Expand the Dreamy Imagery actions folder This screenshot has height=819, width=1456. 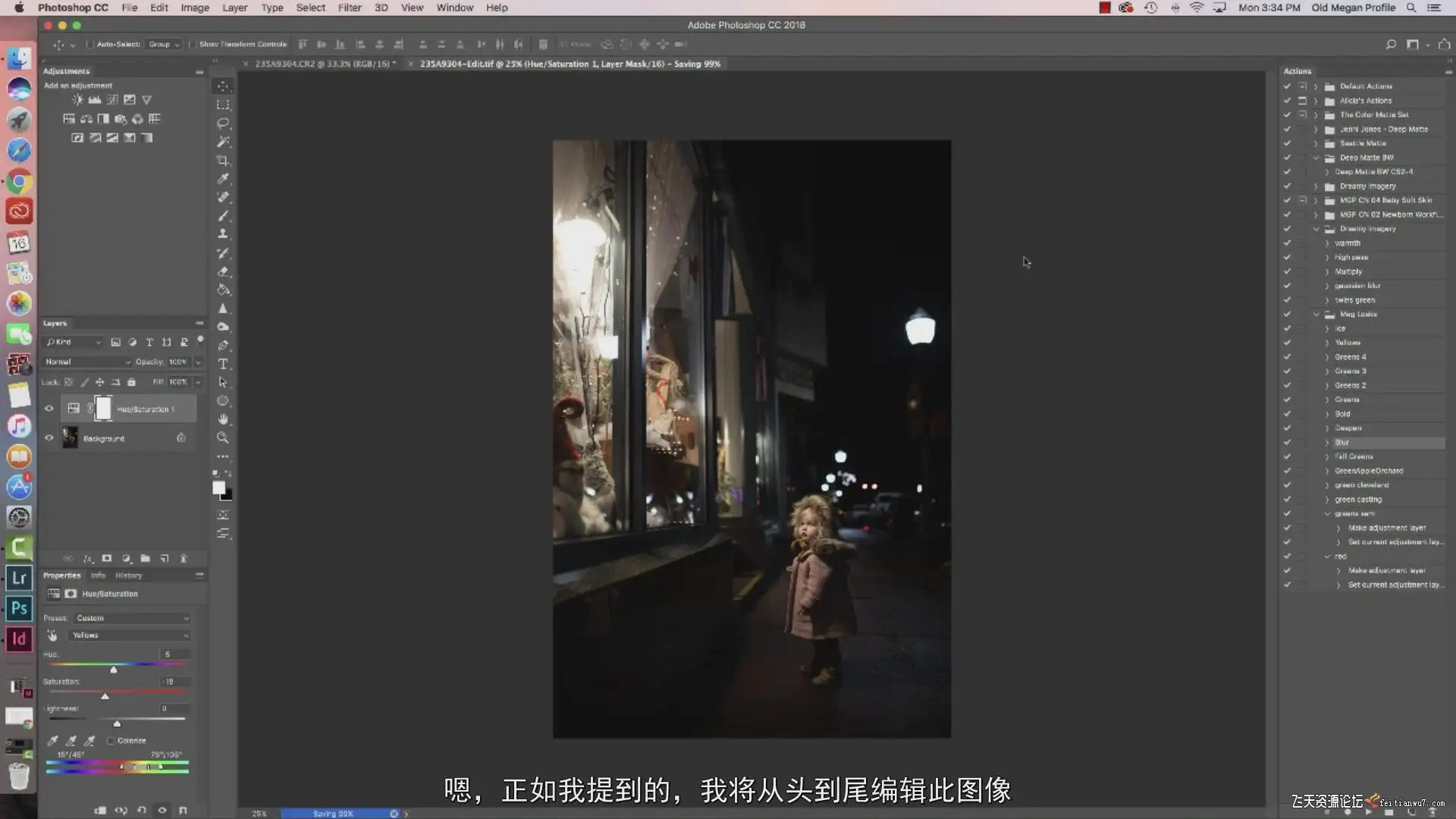(1316, 186)
